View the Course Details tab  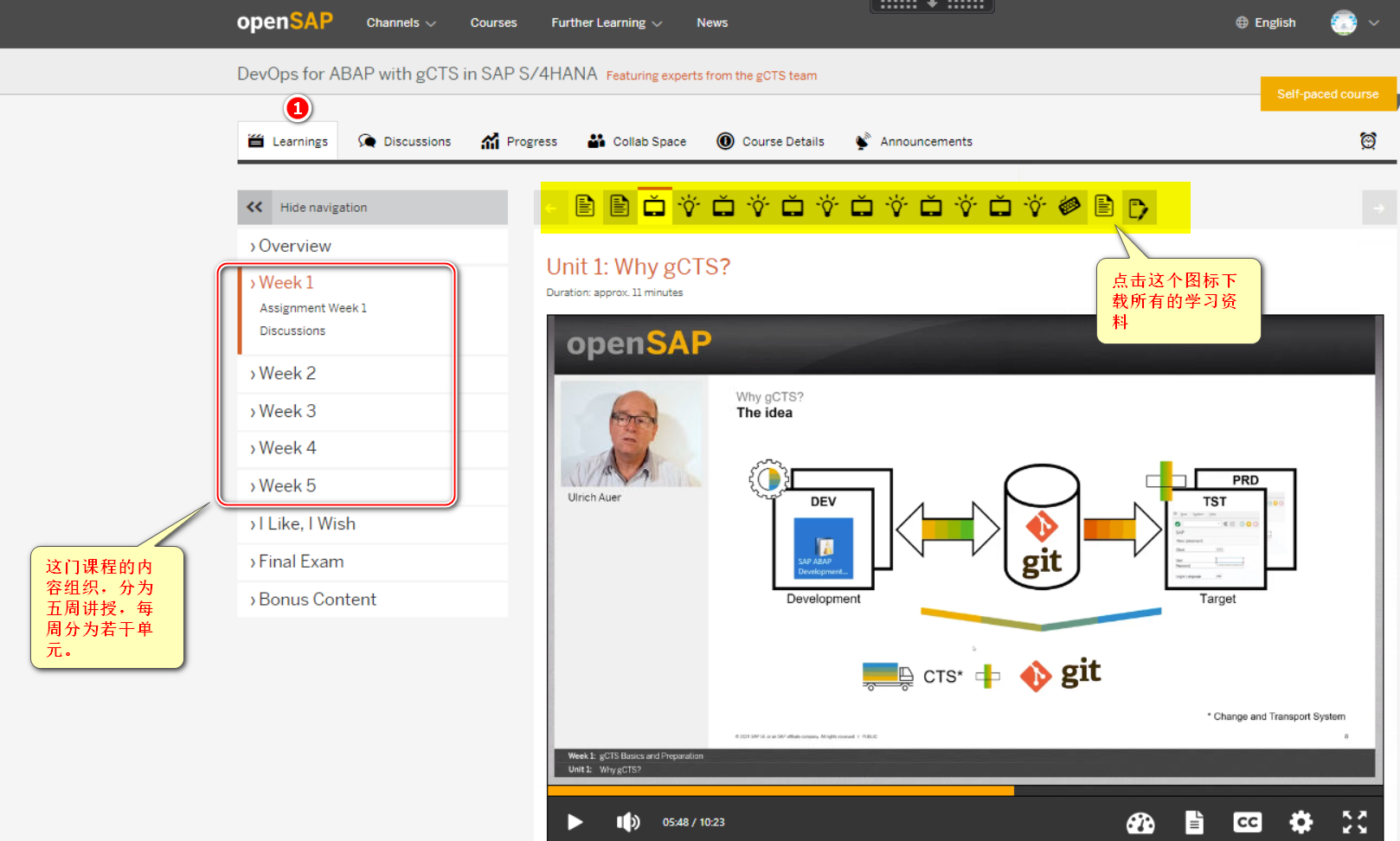(x=770, y=141)
